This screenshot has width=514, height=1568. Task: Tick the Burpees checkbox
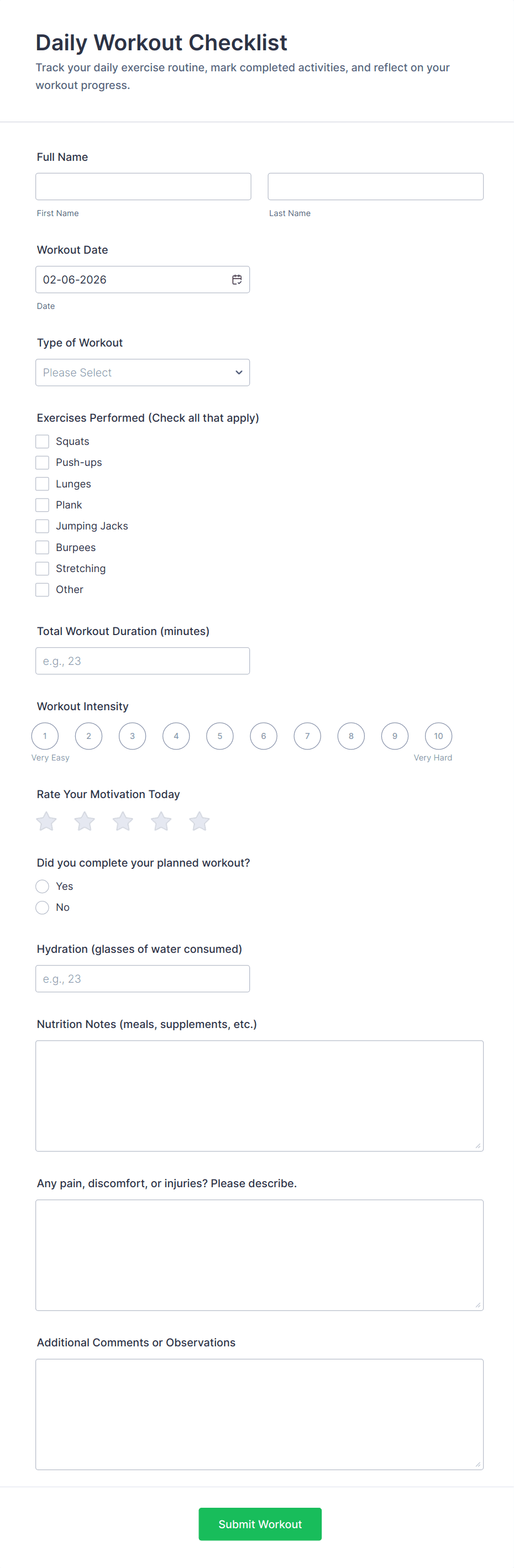pos(42,547)
